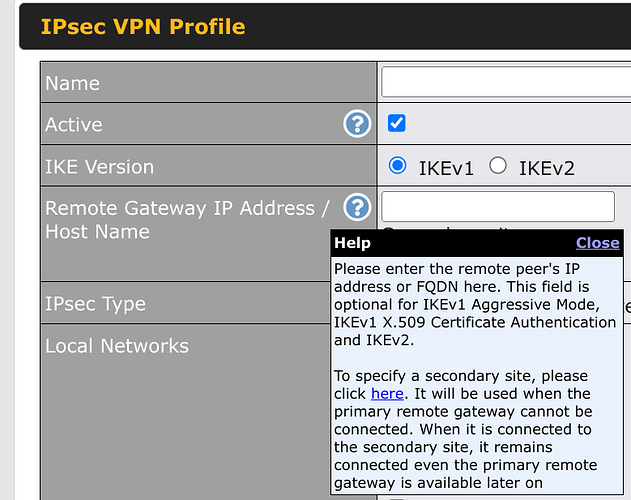This screenshot has width=631, height=500.
Task: Click the help icon beside Active
Action: [x=357, y=124]
